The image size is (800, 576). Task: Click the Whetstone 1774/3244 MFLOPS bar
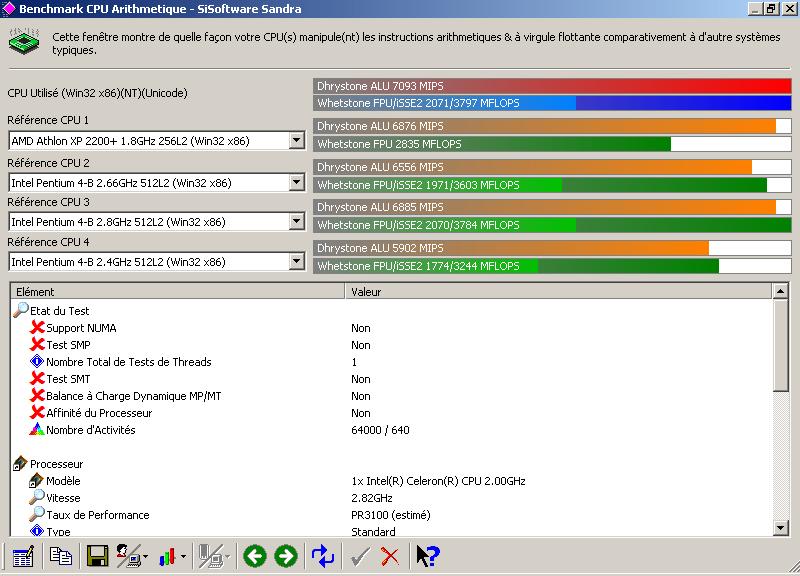pyautogui.click(x=552, y=266)
